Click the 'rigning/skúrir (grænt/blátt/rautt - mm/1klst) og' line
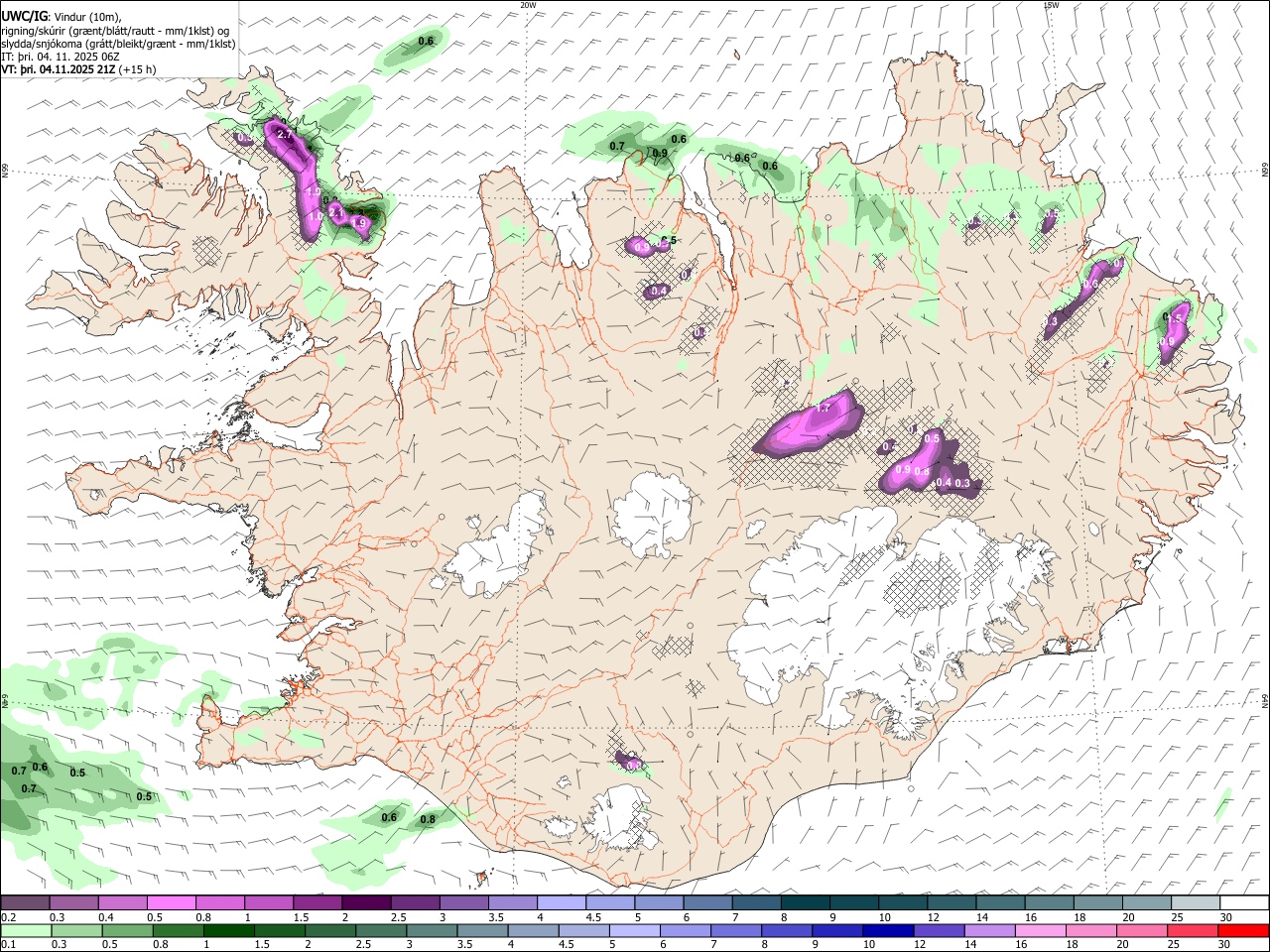The image size is (1270, 952). [115, 30]
